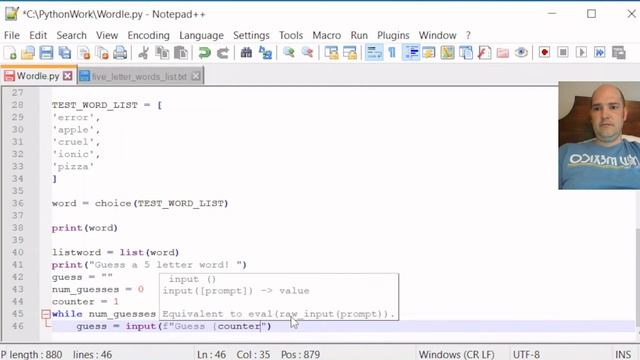Viewport: 640px width, 360px height.
Task: Click the counter = 1 code line
Action: [x=85, y=302]
